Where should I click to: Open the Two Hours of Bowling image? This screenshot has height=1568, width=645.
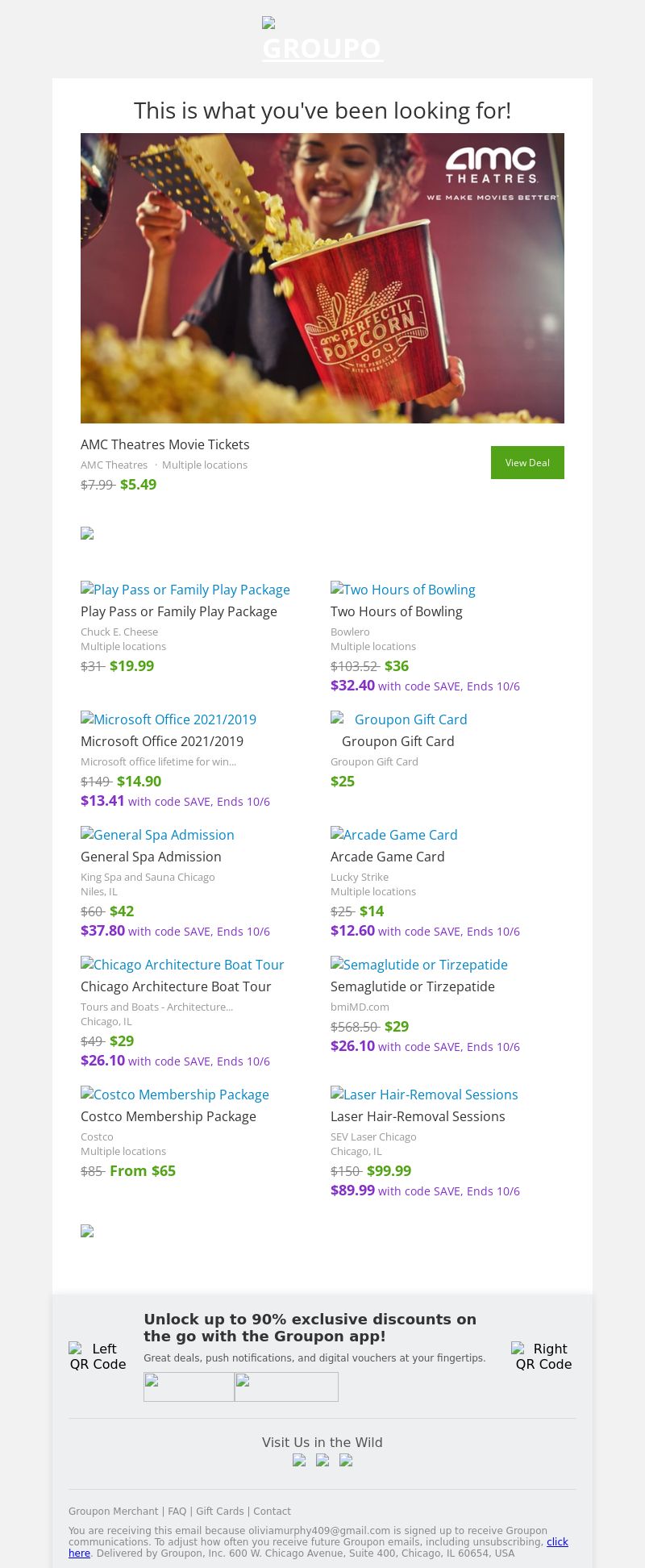[x=403, y=590]
